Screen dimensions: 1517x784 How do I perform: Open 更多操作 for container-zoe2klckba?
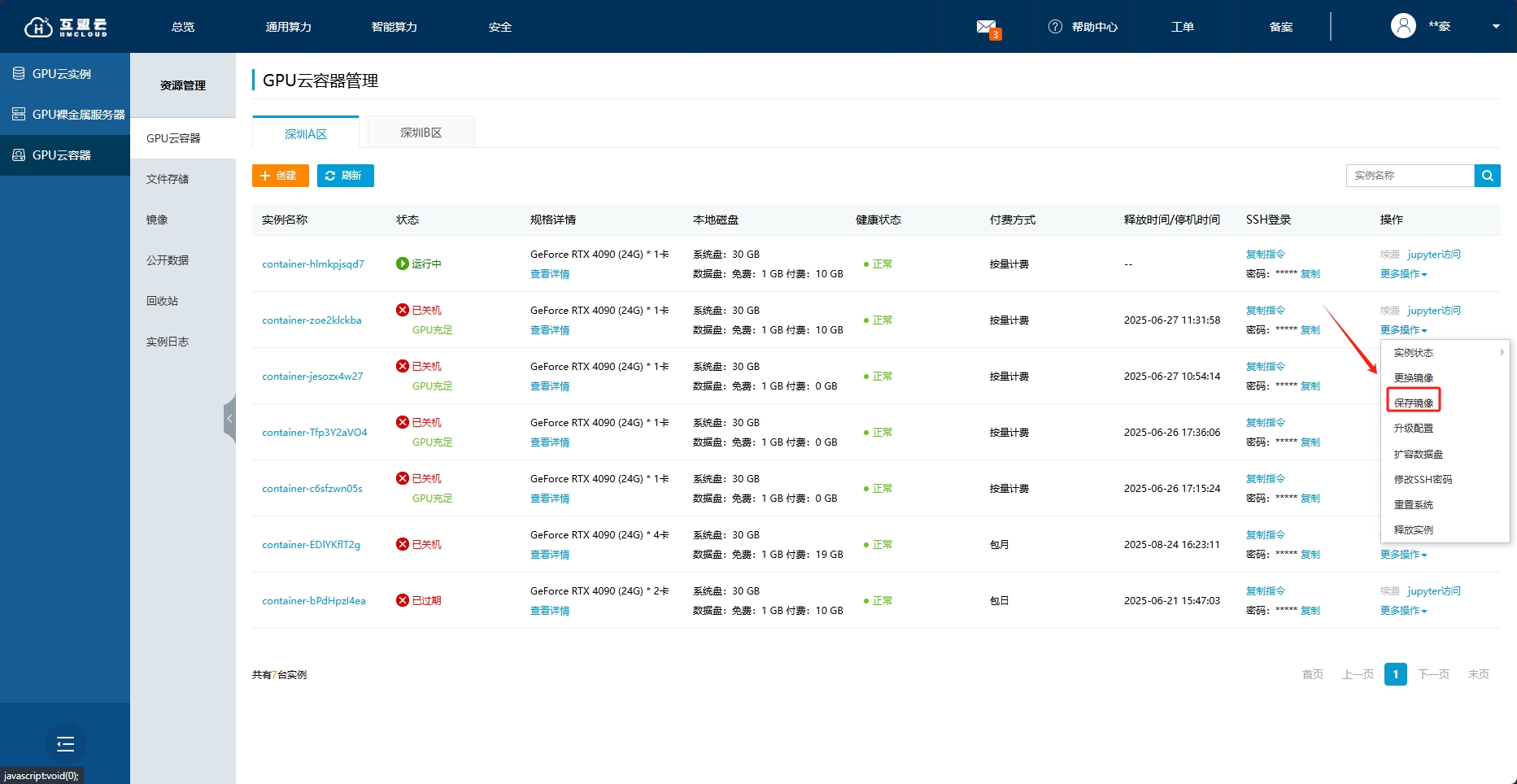point(1403,330)
